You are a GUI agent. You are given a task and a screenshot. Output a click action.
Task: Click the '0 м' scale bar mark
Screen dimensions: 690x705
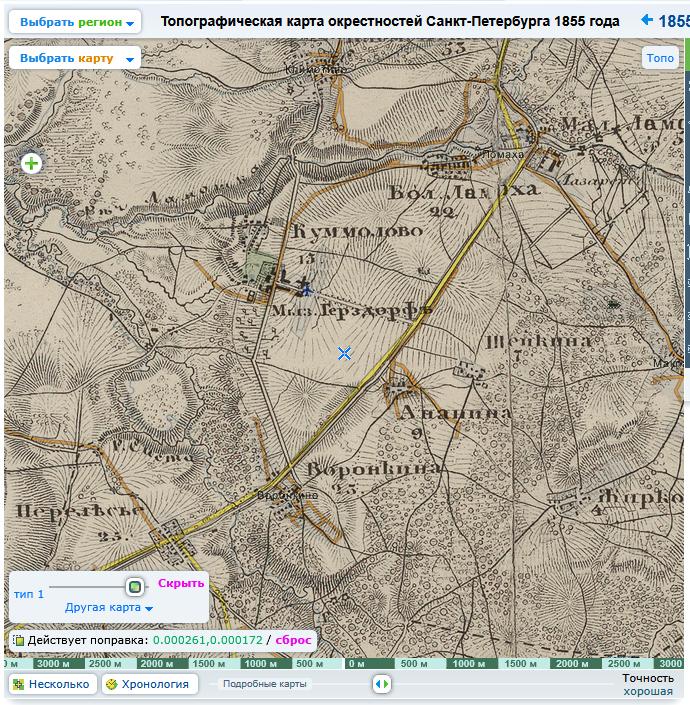click(357, 664)
